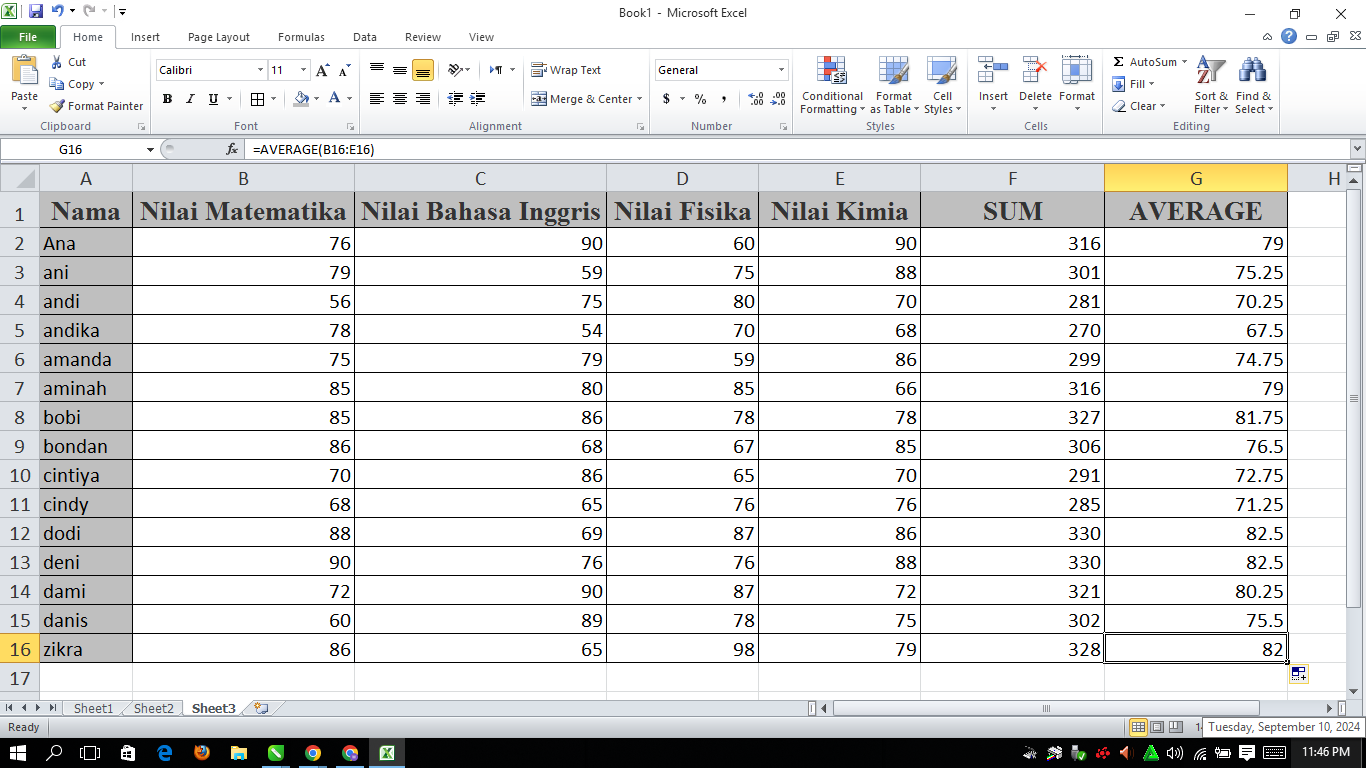The image size is (1366, 768).
Task: Toggle Underline formatting
Action: tap(213, 99)
